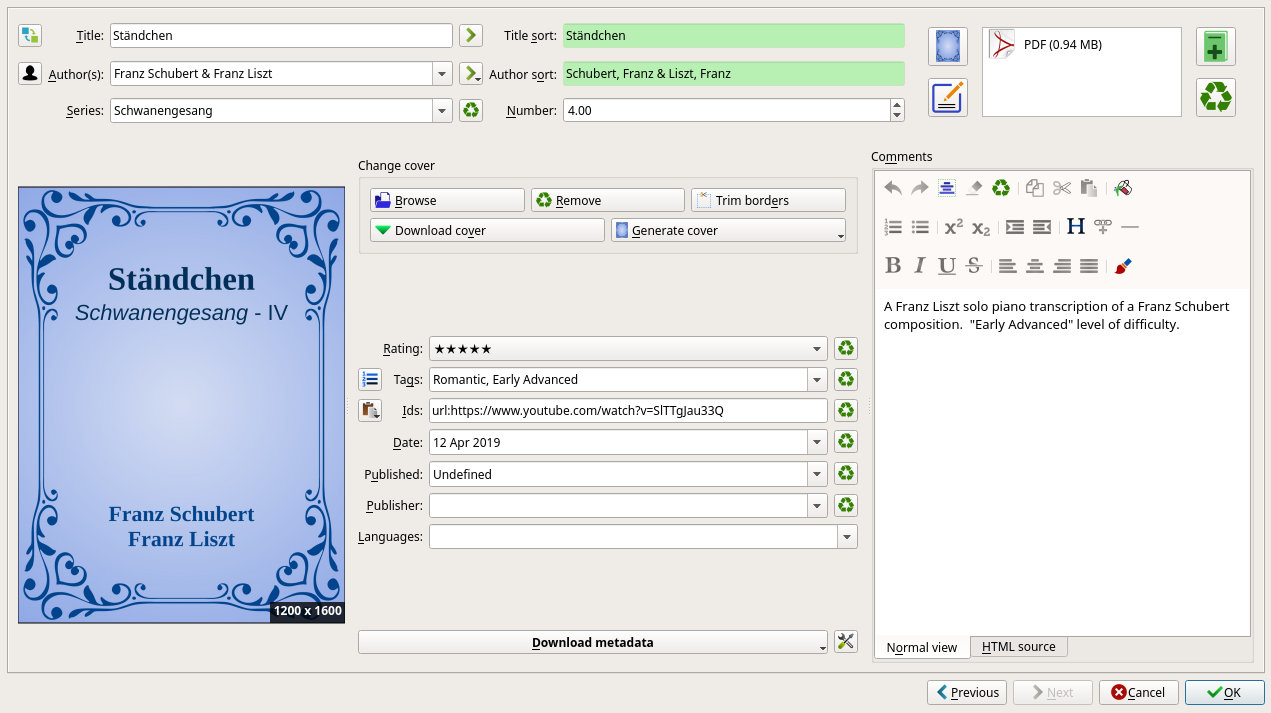Open metadata download configuration wrench icon
Image resolution: width=1271 pixels, height=713 pixels.
(x=846, y=642)
